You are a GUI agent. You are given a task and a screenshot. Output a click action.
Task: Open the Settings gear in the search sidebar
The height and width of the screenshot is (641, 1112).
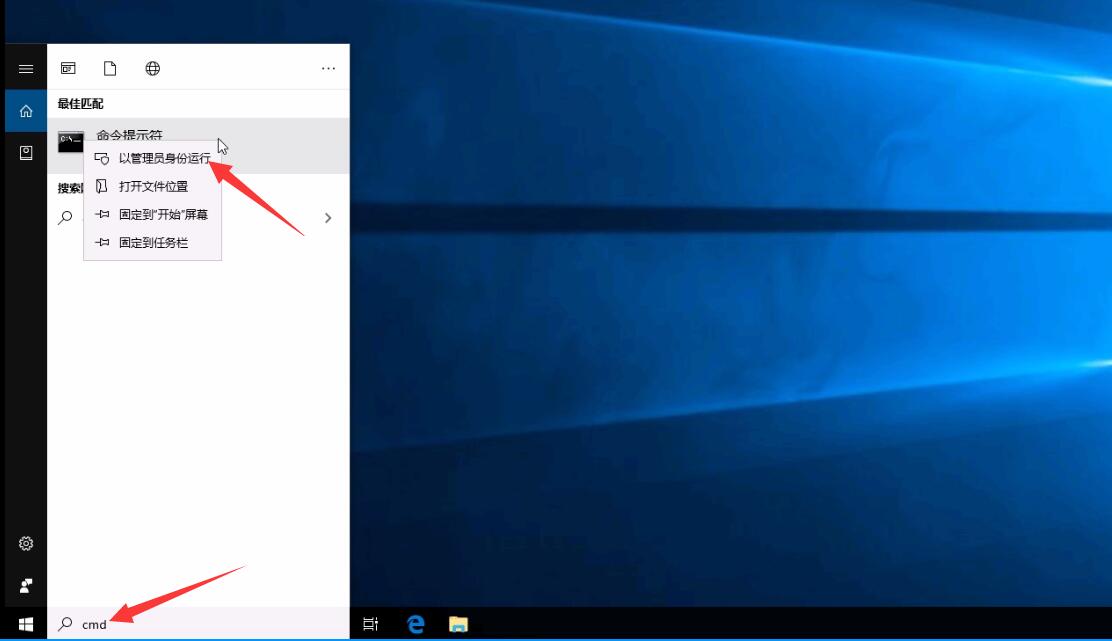click(26, 543)
